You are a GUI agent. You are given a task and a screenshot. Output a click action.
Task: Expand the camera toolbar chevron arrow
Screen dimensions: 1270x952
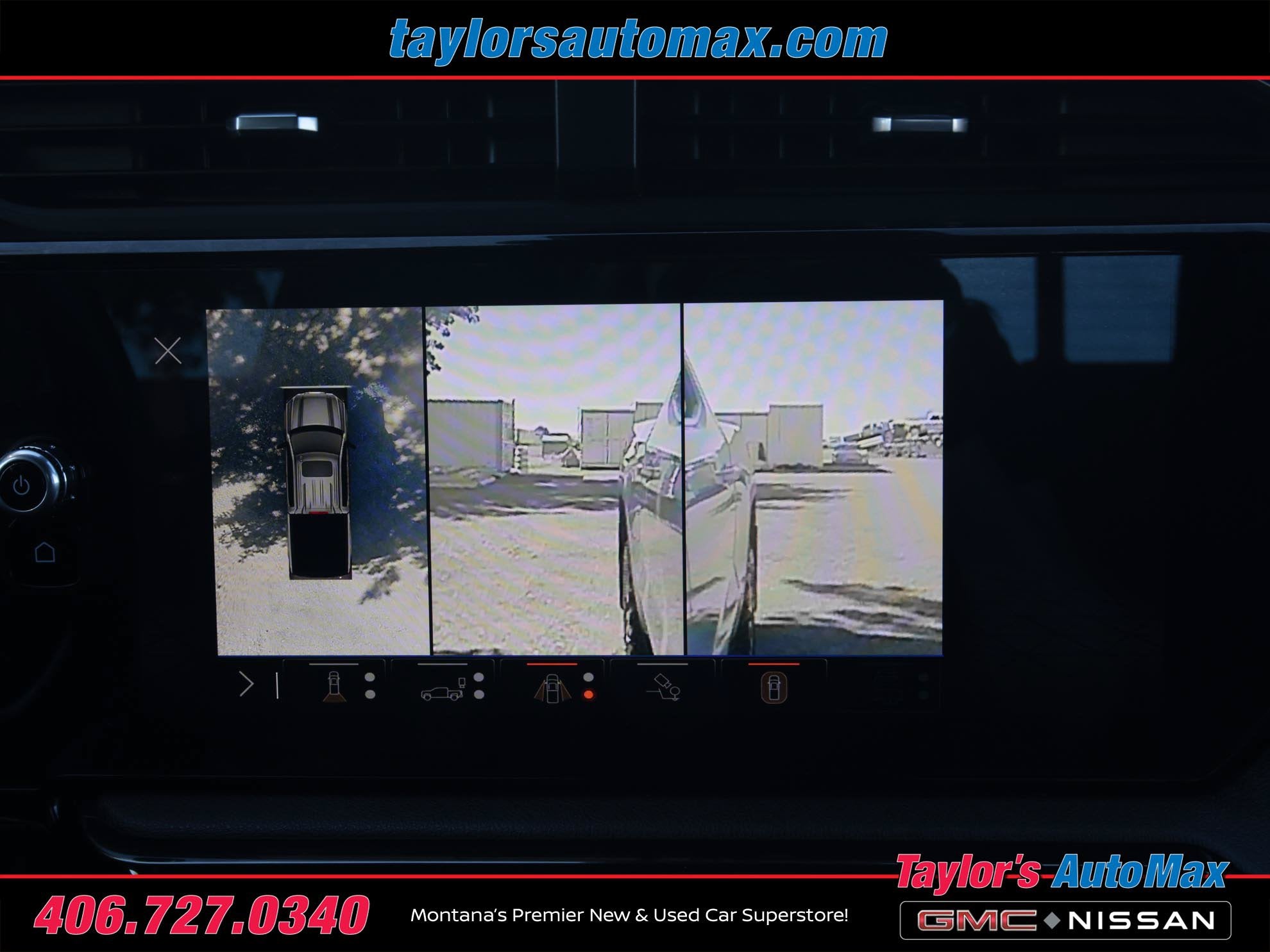click(246, 684)
